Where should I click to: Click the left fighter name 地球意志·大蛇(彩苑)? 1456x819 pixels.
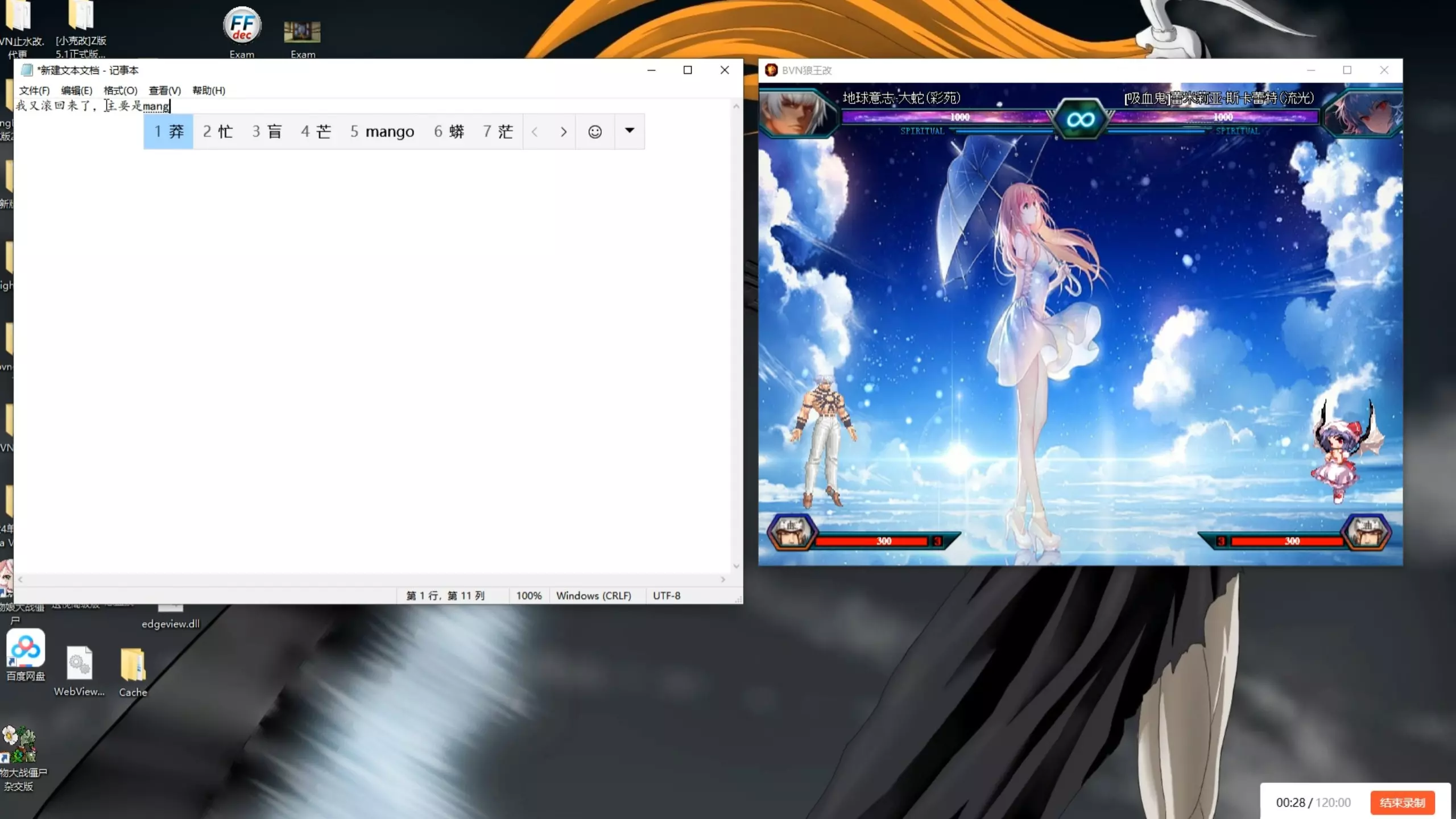901,98
